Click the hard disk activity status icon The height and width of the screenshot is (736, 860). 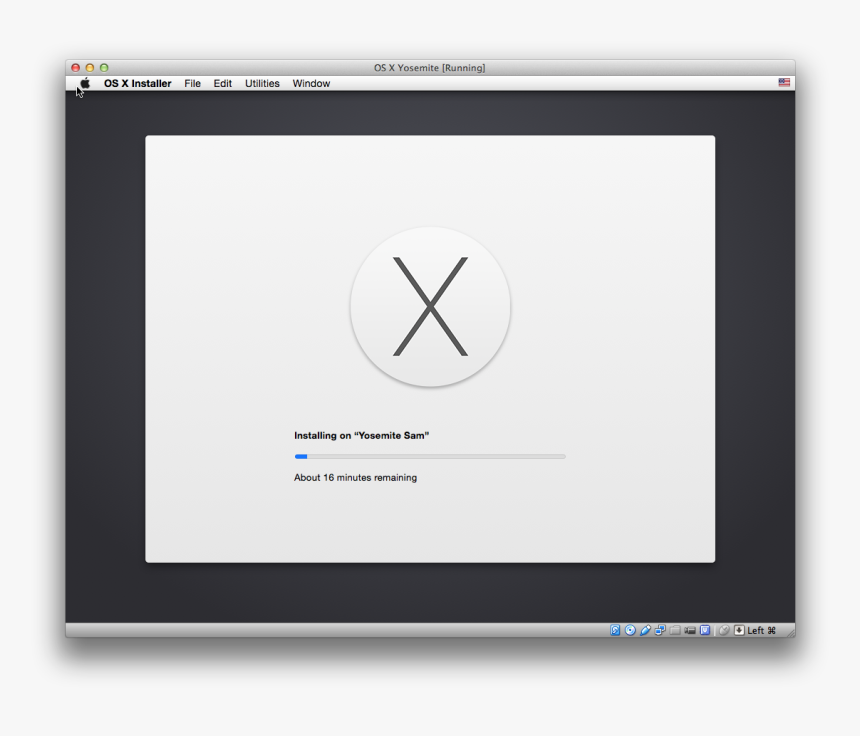point(615,630)
